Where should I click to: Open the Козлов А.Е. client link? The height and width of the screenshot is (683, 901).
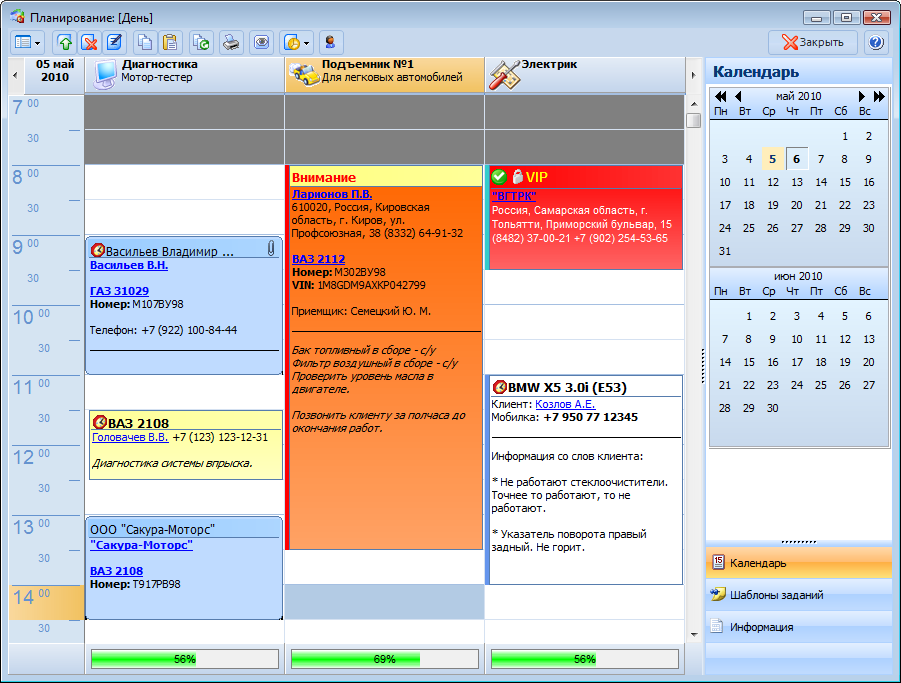click(565, 404)
